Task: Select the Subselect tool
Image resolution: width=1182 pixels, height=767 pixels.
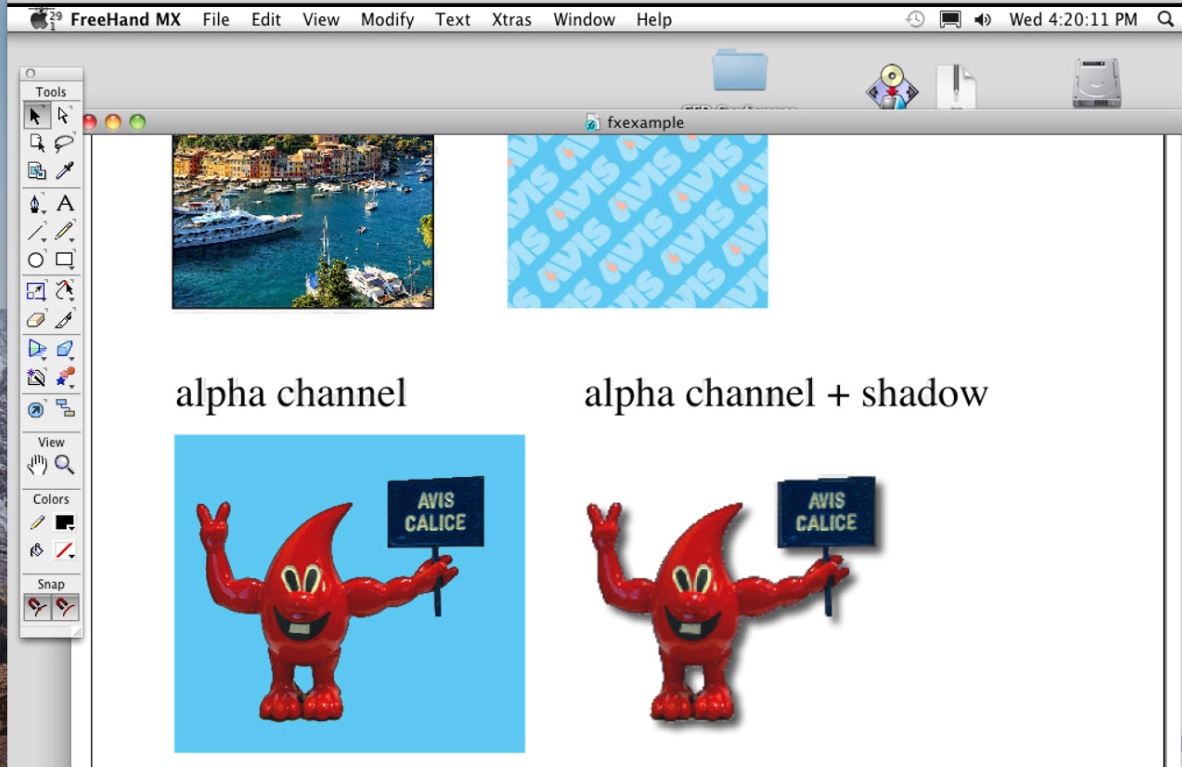Action: (64, 115)
